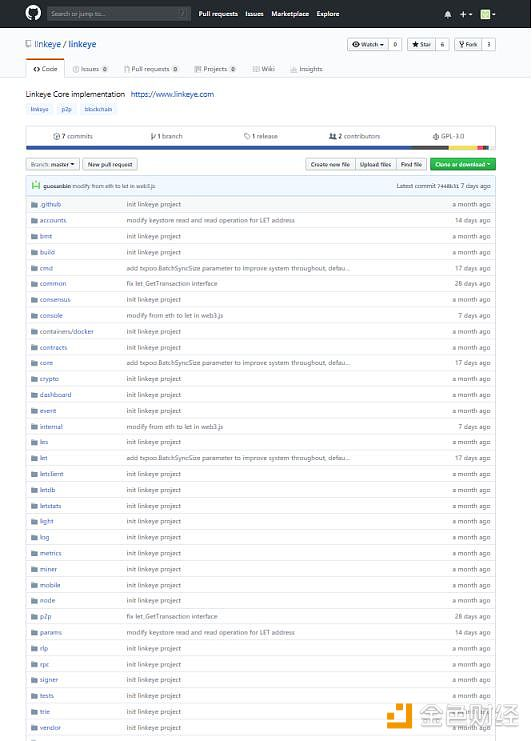Switch to the repository Issues tab

coord(90,69)
